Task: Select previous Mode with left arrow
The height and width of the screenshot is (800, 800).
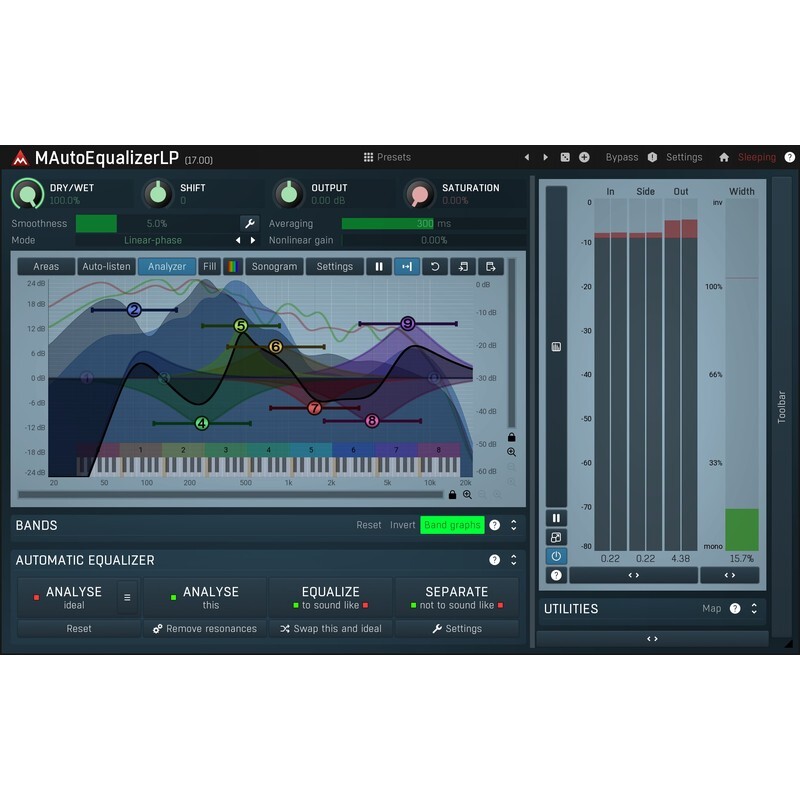Action: [x=238, y=240]
